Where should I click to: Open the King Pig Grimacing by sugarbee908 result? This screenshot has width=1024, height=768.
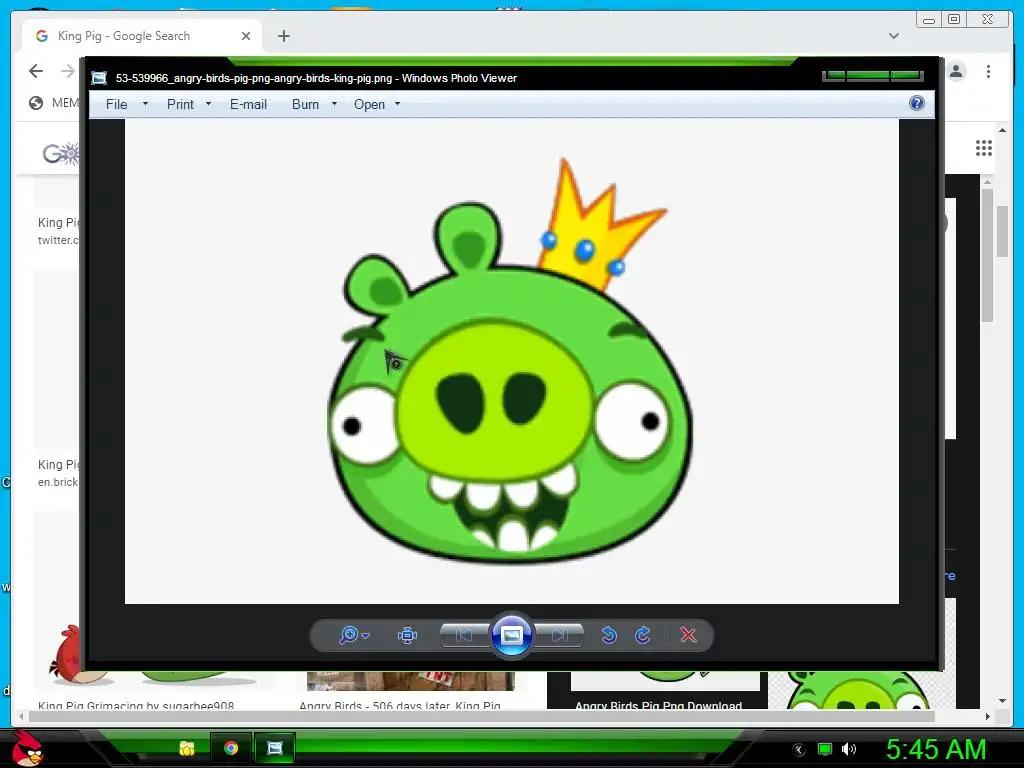click(x=136, y=705)
